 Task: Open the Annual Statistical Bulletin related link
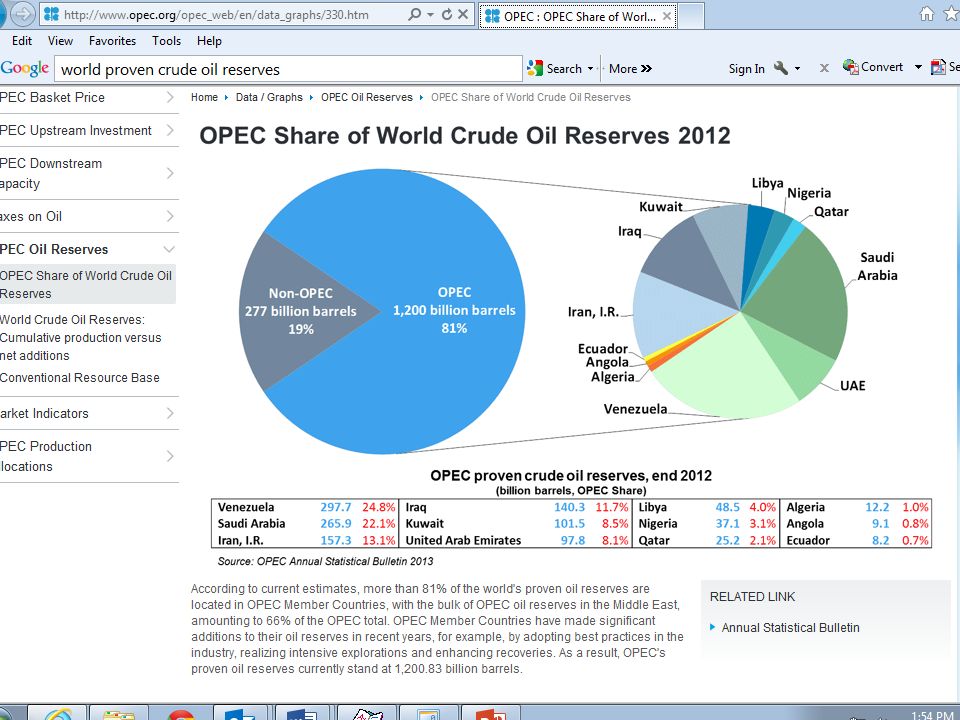tap(790, 628)
